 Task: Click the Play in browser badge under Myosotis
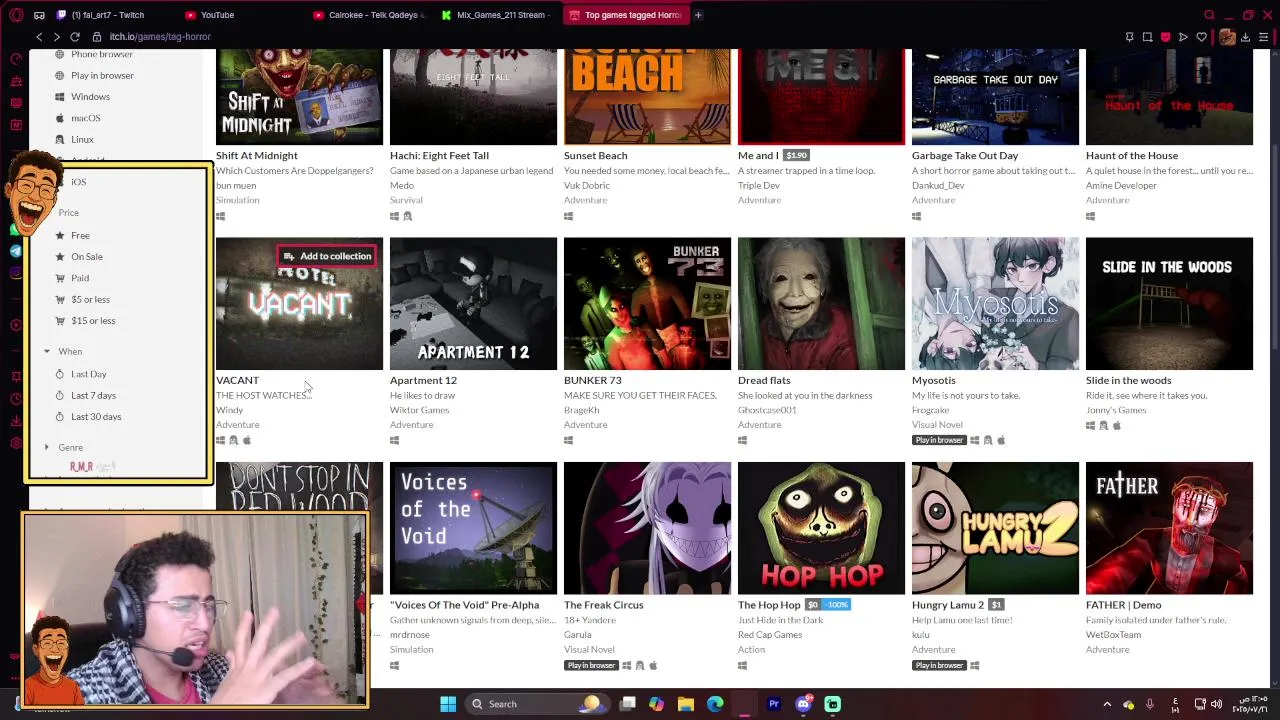point(938,440)
